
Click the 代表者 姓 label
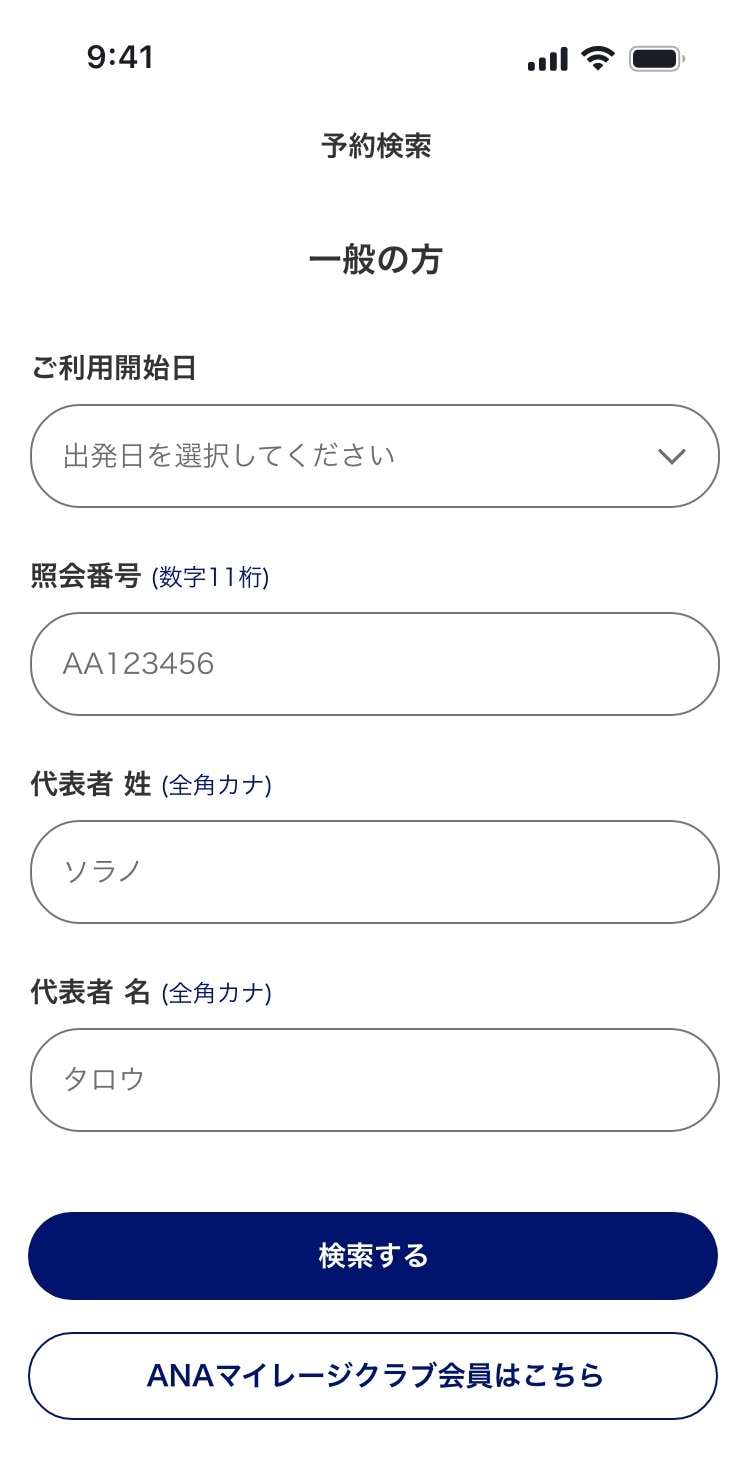[91, 785]
